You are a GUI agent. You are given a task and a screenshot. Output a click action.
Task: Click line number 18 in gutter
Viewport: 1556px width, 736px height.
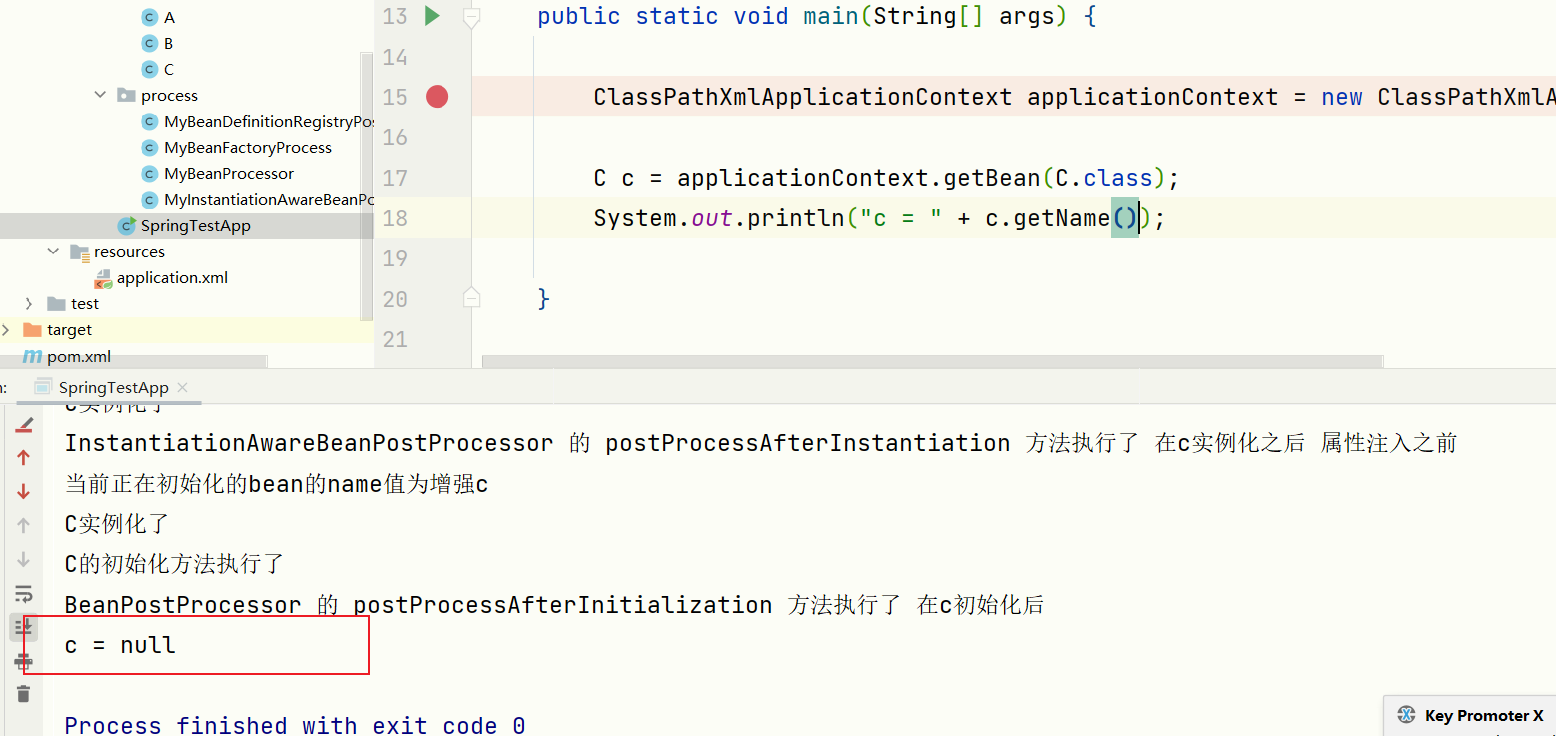click(x=395, y=218)
